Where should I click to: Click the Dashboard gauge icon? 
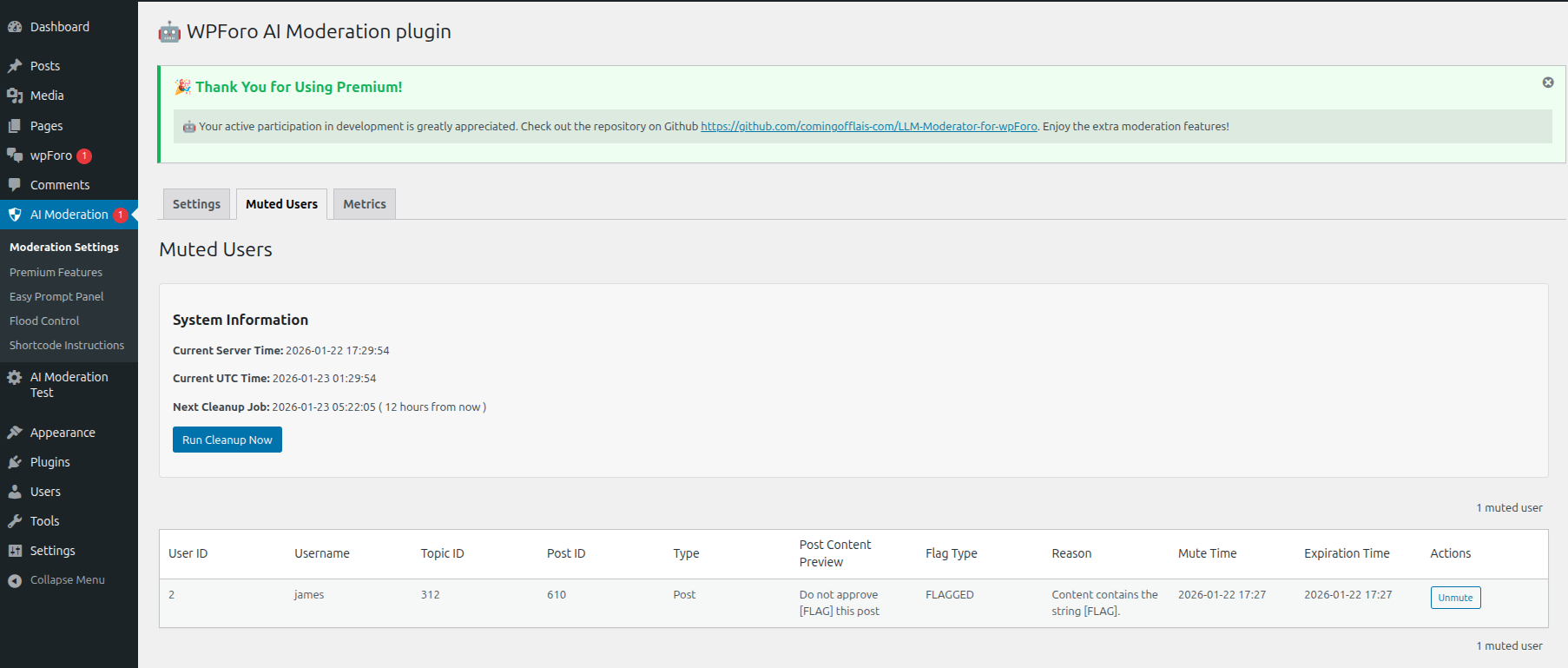click(15, 27)
